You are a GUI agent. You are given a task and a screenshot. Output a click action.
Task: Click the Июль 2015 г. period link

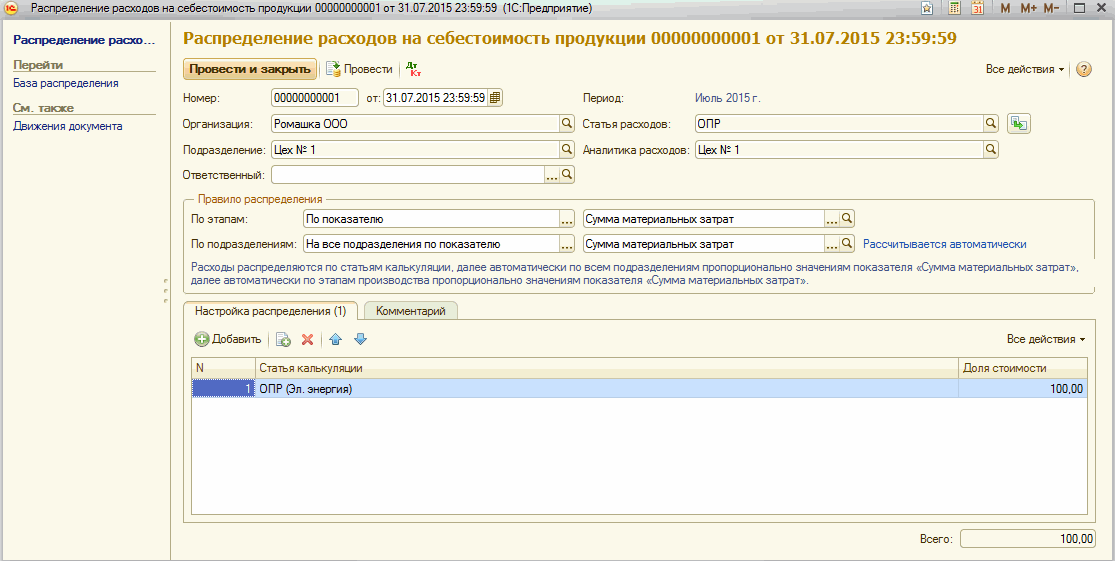pos(727,98)
